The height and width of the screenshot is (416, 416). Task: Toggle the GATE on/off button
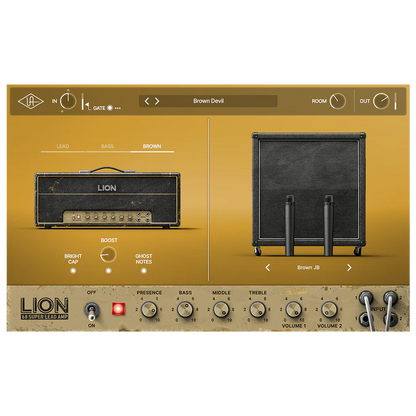[110, 108]
